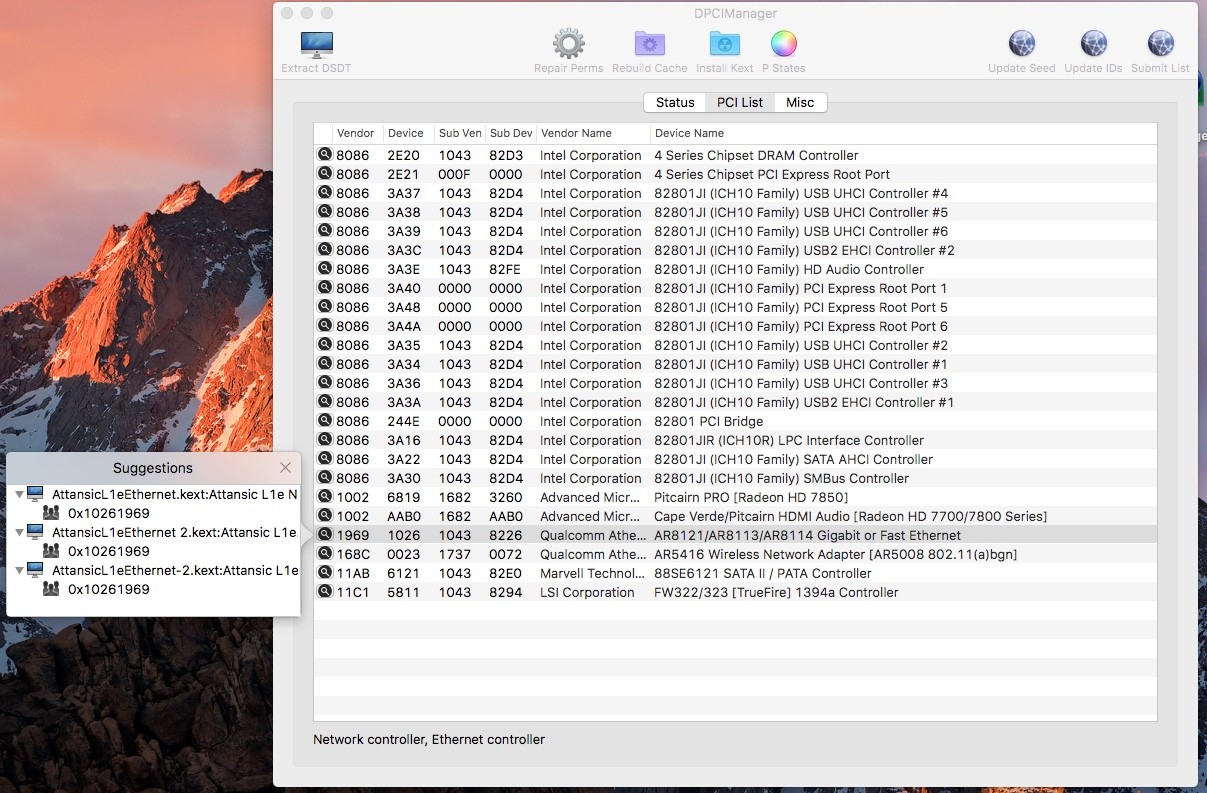Collapse the AttansicL1eEthernet.kext suggestion entry
The width and height of the screenshot is (1207, 793).
(20, 494)
